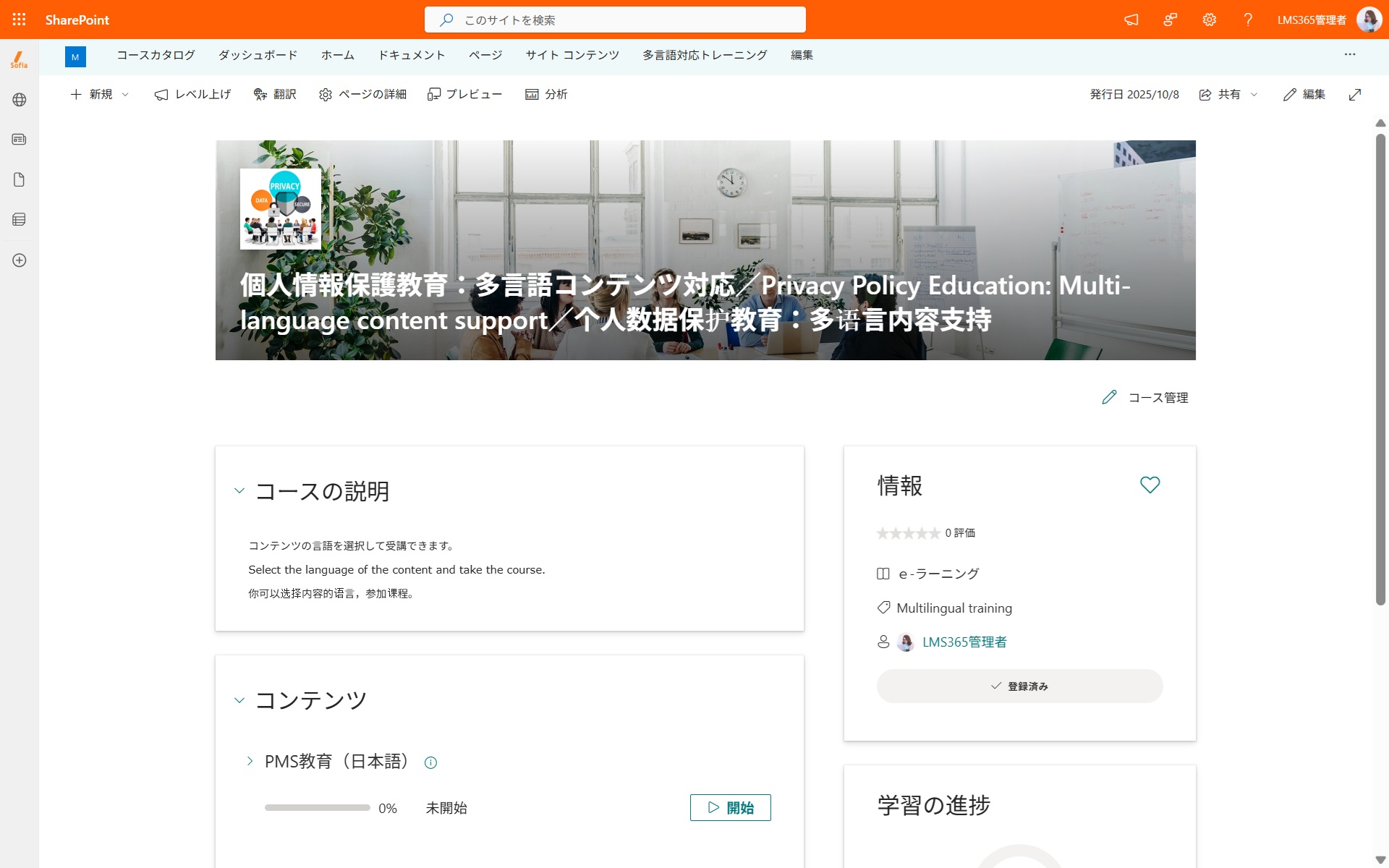Open the news icon in left rail

pos(20,139)
